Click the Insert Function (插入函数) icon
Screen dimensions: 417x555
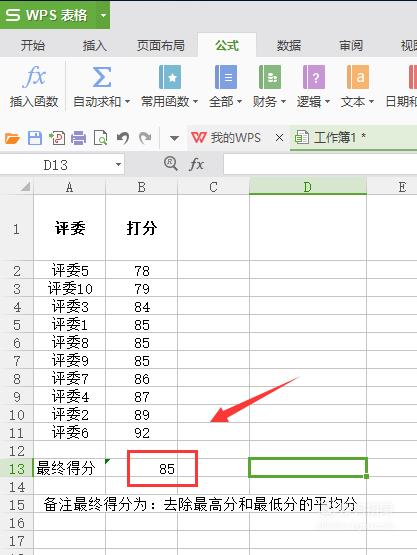pos(34,76)
